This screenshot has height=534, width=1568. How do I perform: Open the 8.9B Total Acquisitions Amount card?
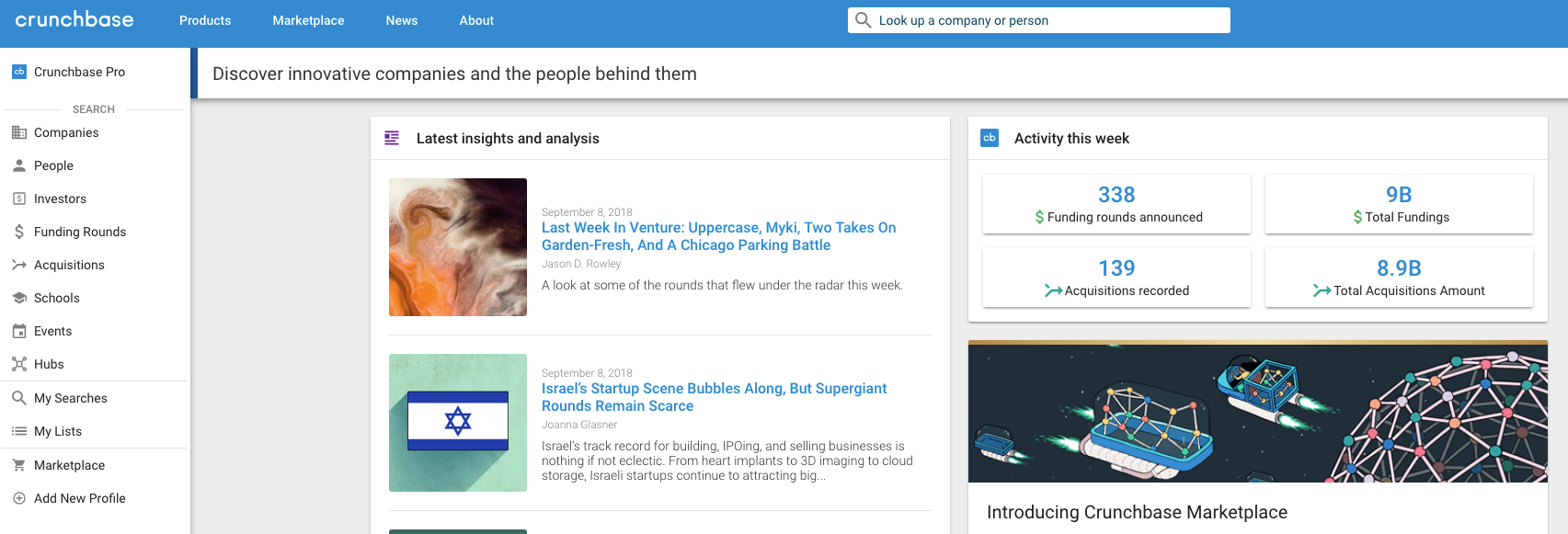coord(1399,278)
